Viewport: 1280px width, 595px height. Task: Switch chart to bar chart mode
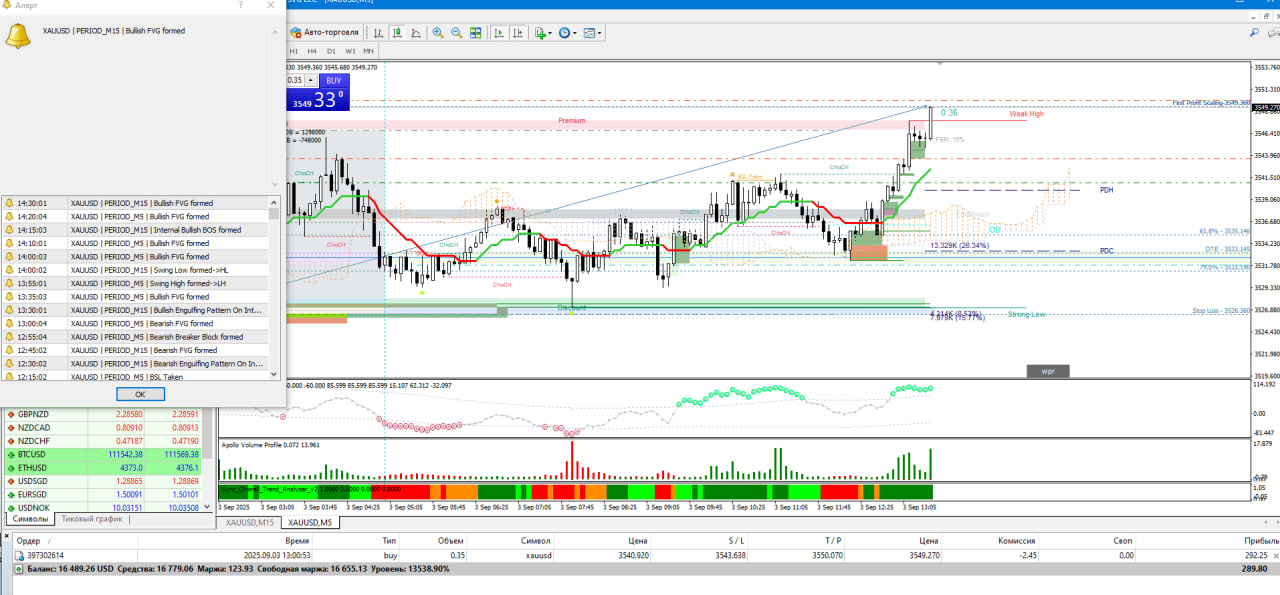coord(378,32)
